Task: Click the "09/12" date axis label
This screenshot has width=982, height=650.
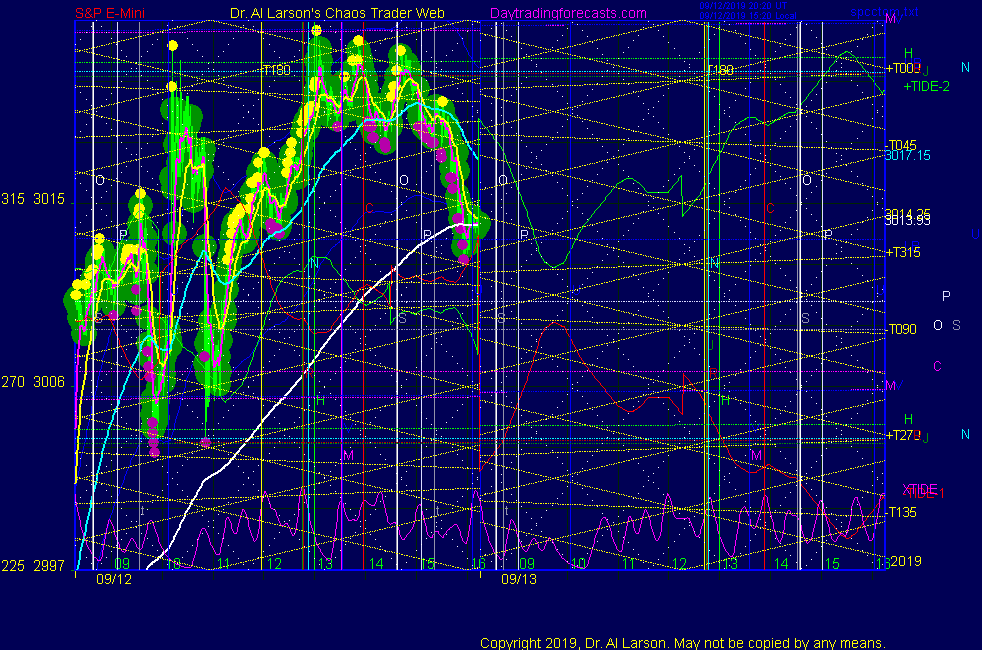Action: (114, 579)
